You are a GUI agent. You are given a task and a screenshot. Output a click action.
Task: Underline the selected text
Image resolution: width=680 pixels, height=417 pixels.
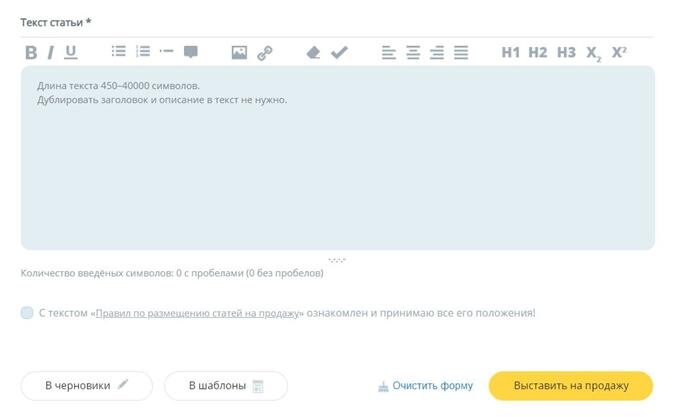pyautogui.click(x=71, y=52)
